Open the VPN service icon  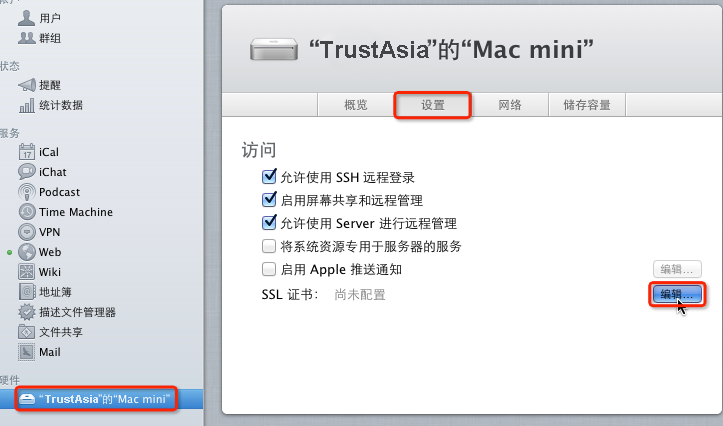(27, 232)
